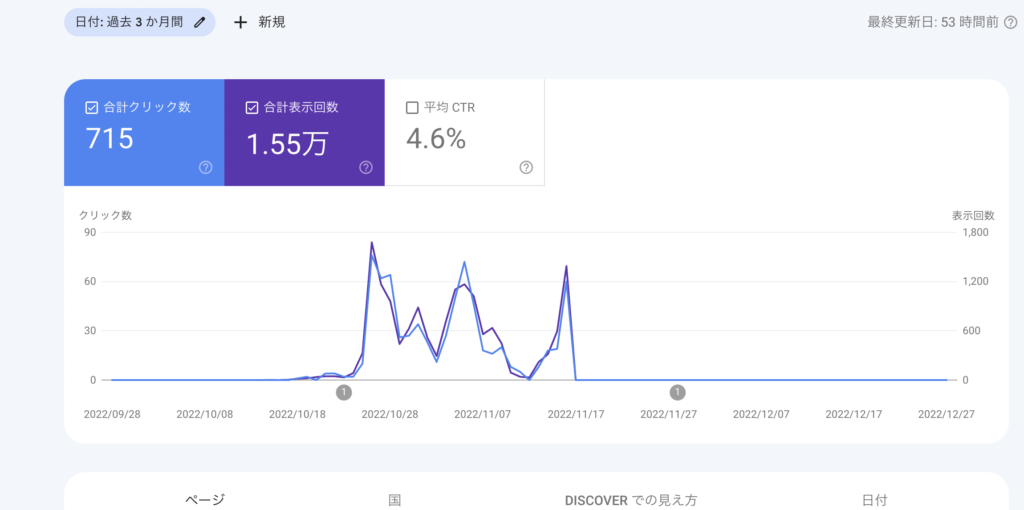Open help icon on total clicks card

click(x=206, y=168)
